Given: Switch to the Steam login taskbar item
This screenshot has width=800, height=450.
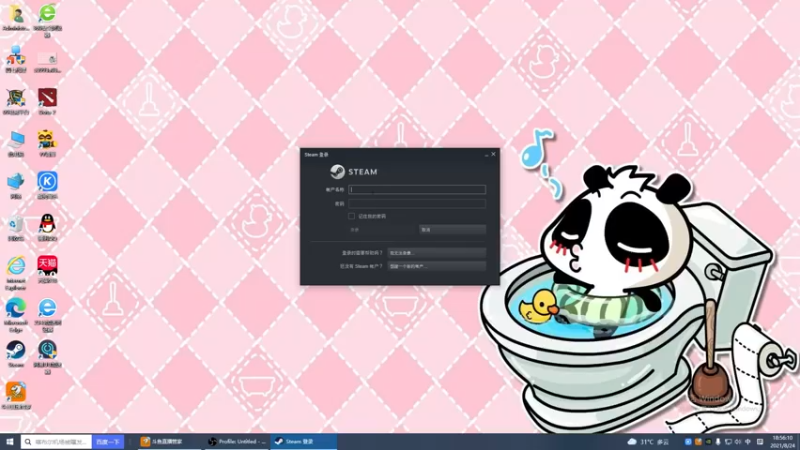Looking at the screenshot, I should (303, 442).
